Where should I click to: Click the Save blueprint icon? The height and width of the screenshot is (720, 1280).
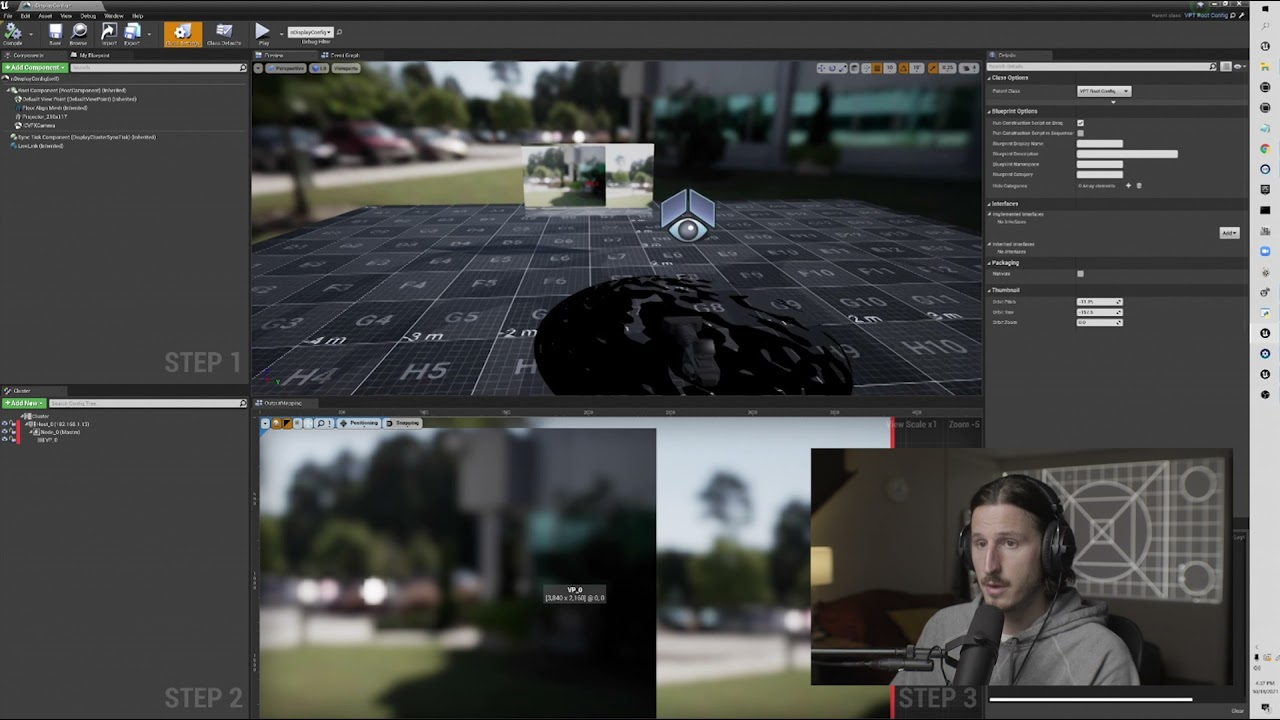point(55,34)
